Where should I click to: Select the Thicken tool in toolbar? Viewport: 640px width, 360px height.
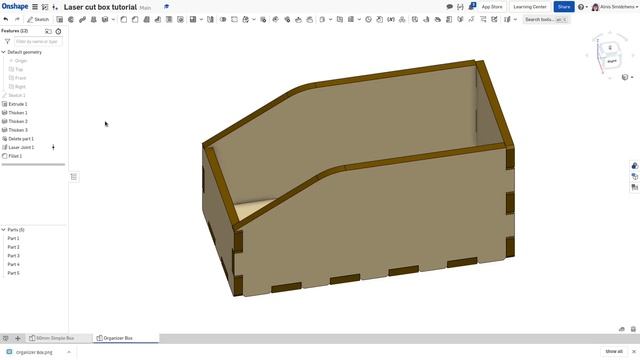click(105, 19)
